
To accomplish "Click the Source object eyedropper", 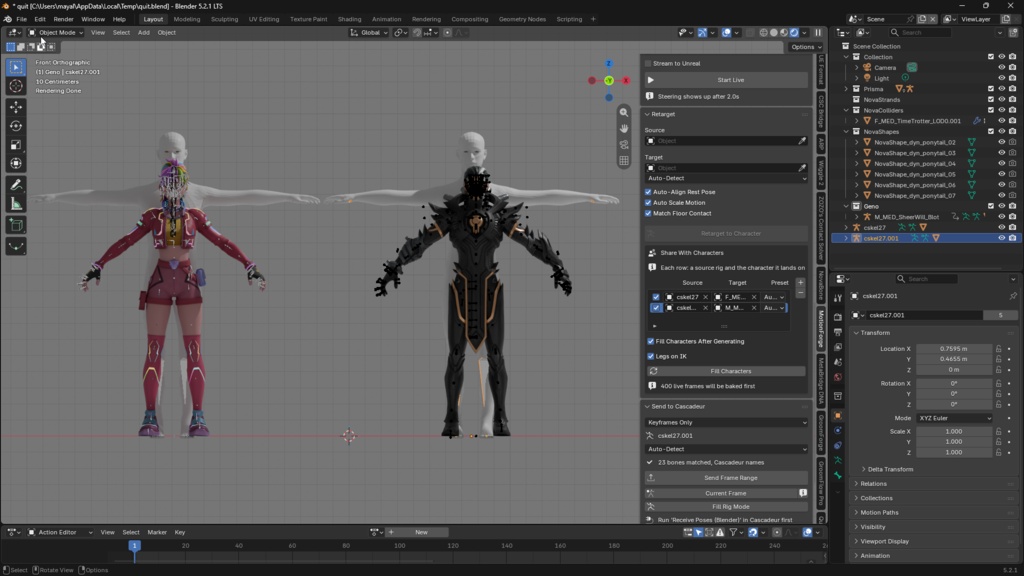I will 802,140.
